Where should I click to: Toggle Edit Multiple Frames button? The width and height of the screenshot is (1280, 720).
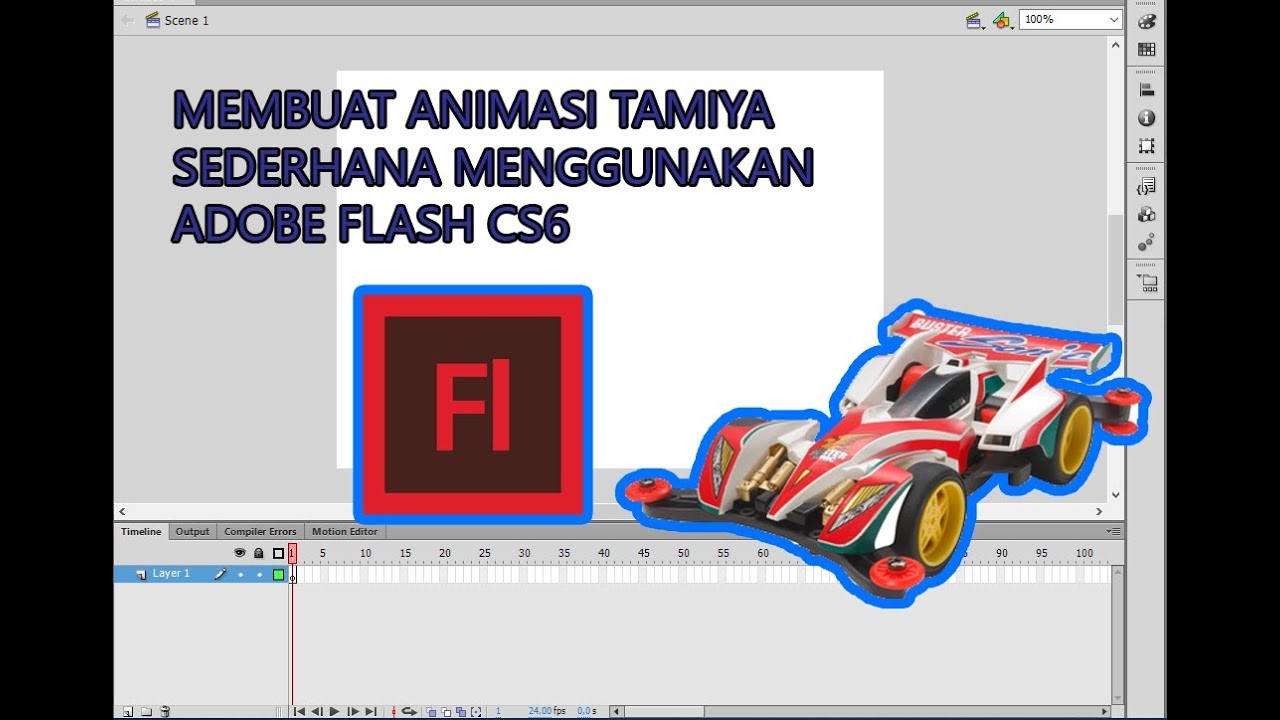[x=461, y=712]
